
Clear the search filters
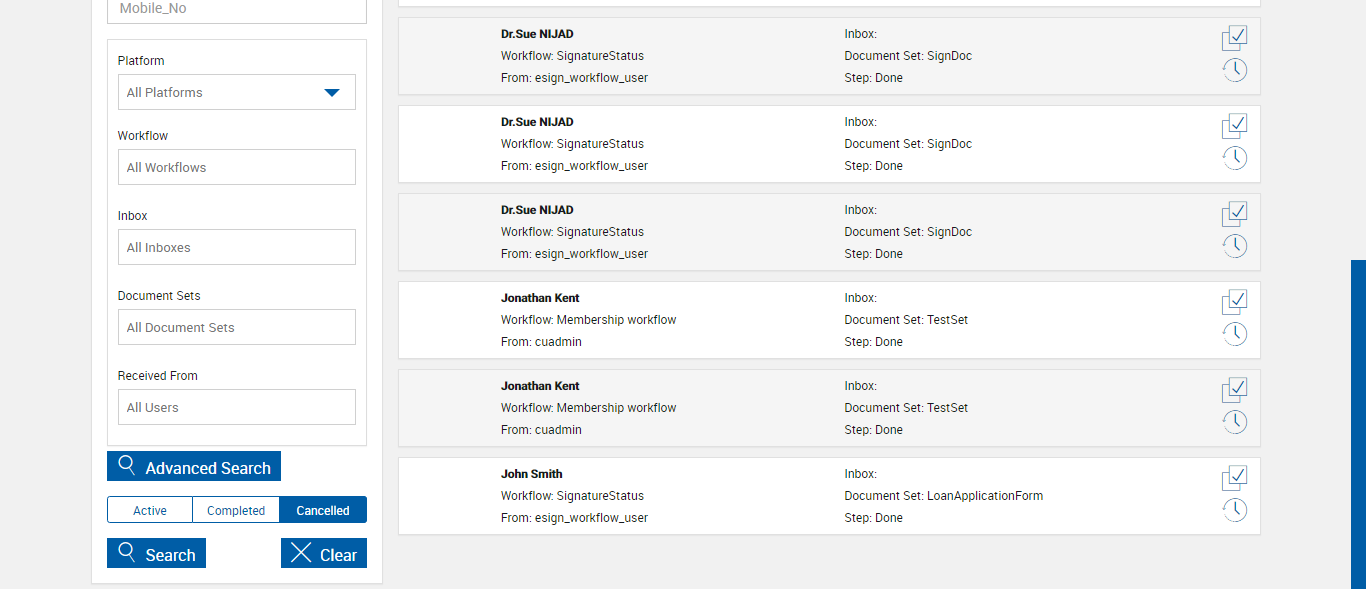click(324, 554)
